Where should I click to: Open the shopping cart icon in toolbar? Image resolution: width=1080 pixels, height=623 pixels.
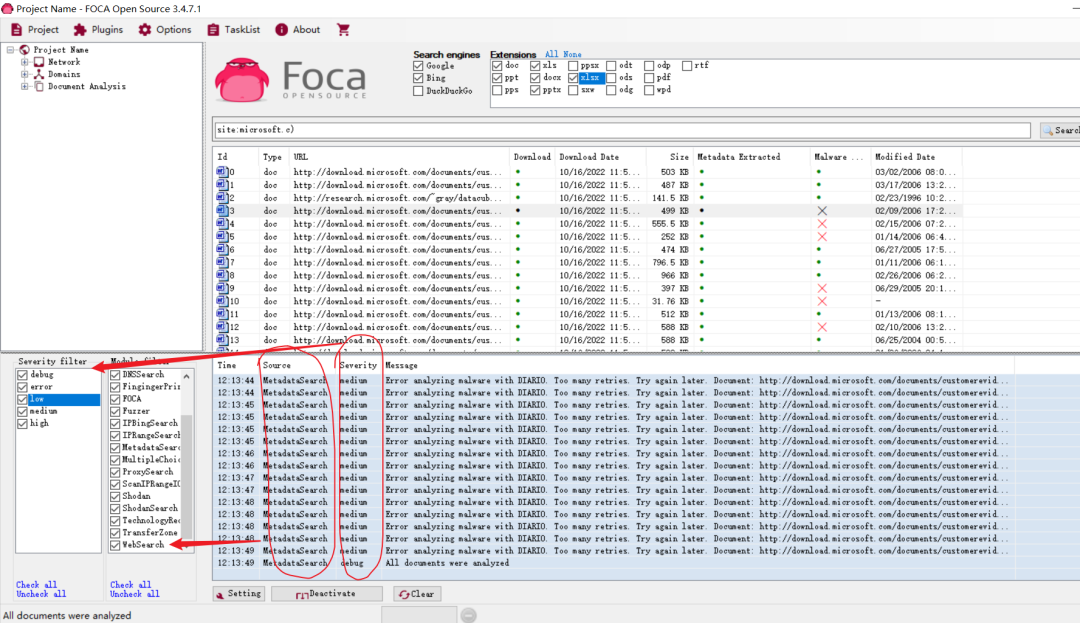pyautogui.click(x=343, y=30)
